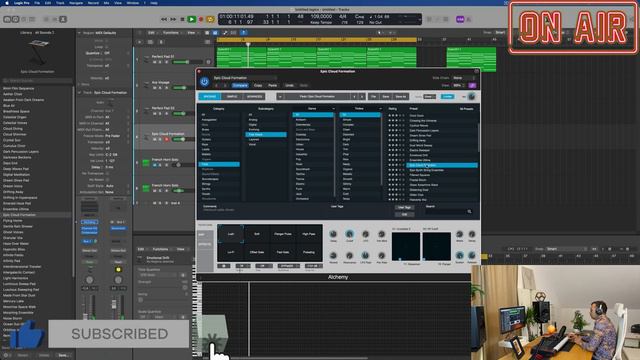Click the purple link button in plugin header
640x360 pixels.
[472, 85]
